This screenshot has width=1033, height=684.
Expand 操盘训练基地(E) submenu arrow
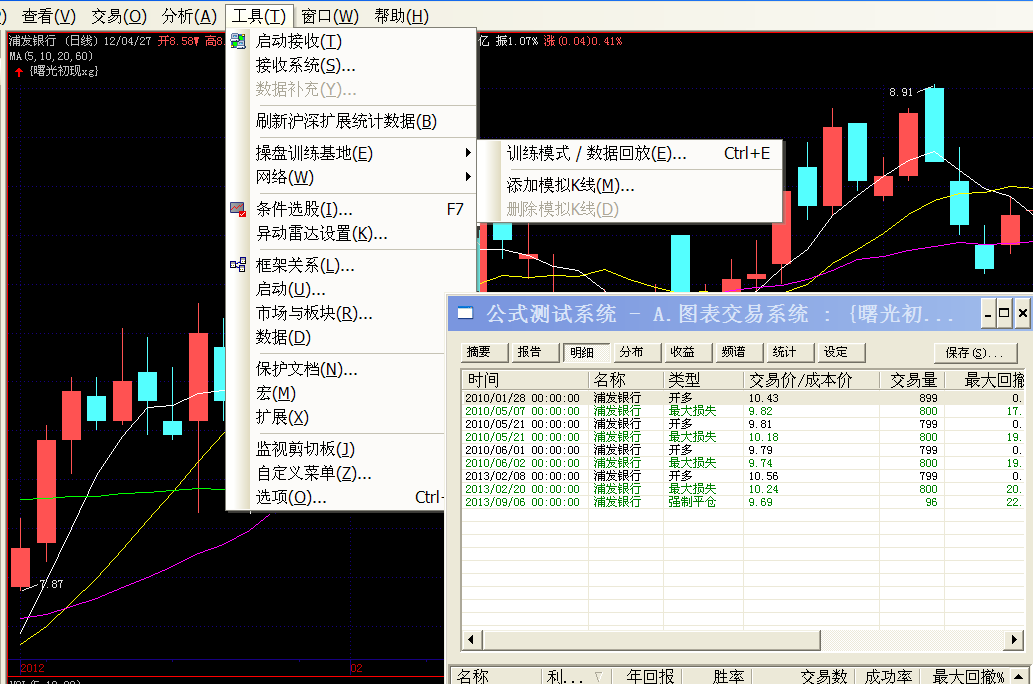pyautogui.click(x=468, y=153)
